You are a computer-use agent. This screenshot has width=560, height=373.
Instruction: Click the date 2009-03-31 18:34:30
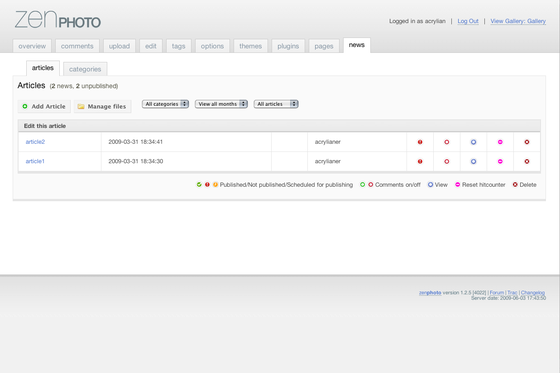(x=136, y=161)
